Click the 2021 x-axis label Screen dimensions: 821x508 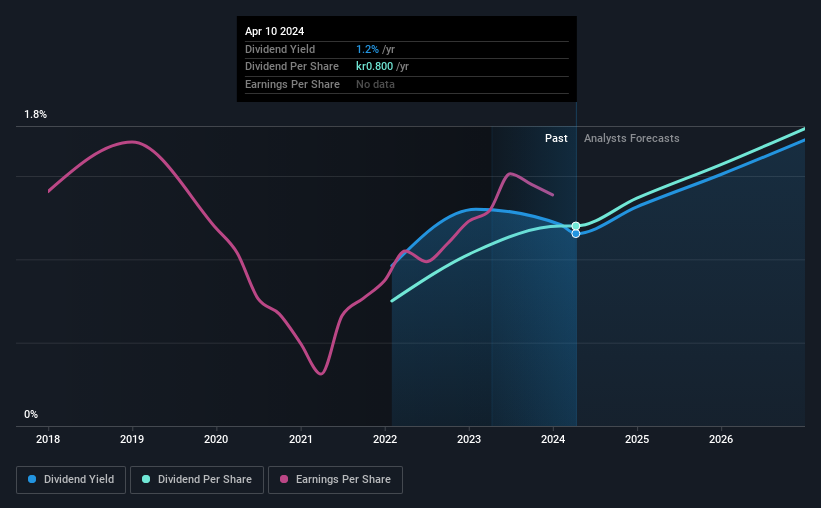coord(301,439)
